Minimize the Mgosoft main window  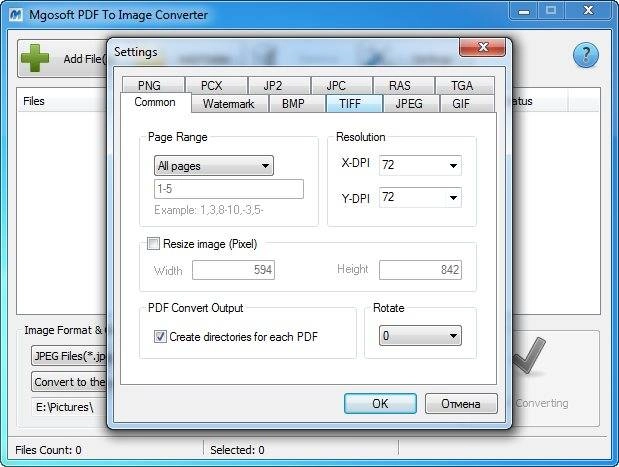point(524,11)
